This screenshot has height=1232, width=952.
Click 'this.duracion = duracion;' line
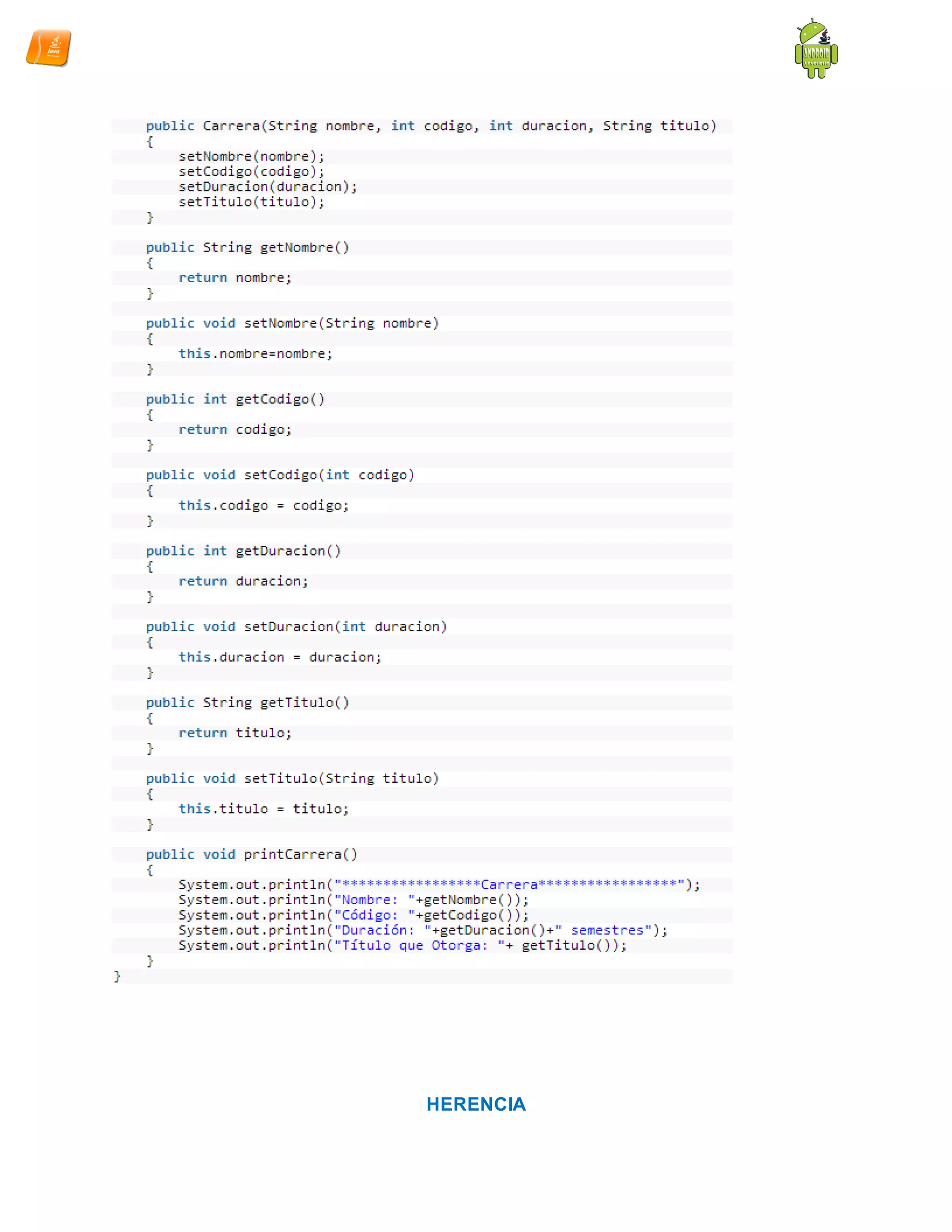click(280, 657)
